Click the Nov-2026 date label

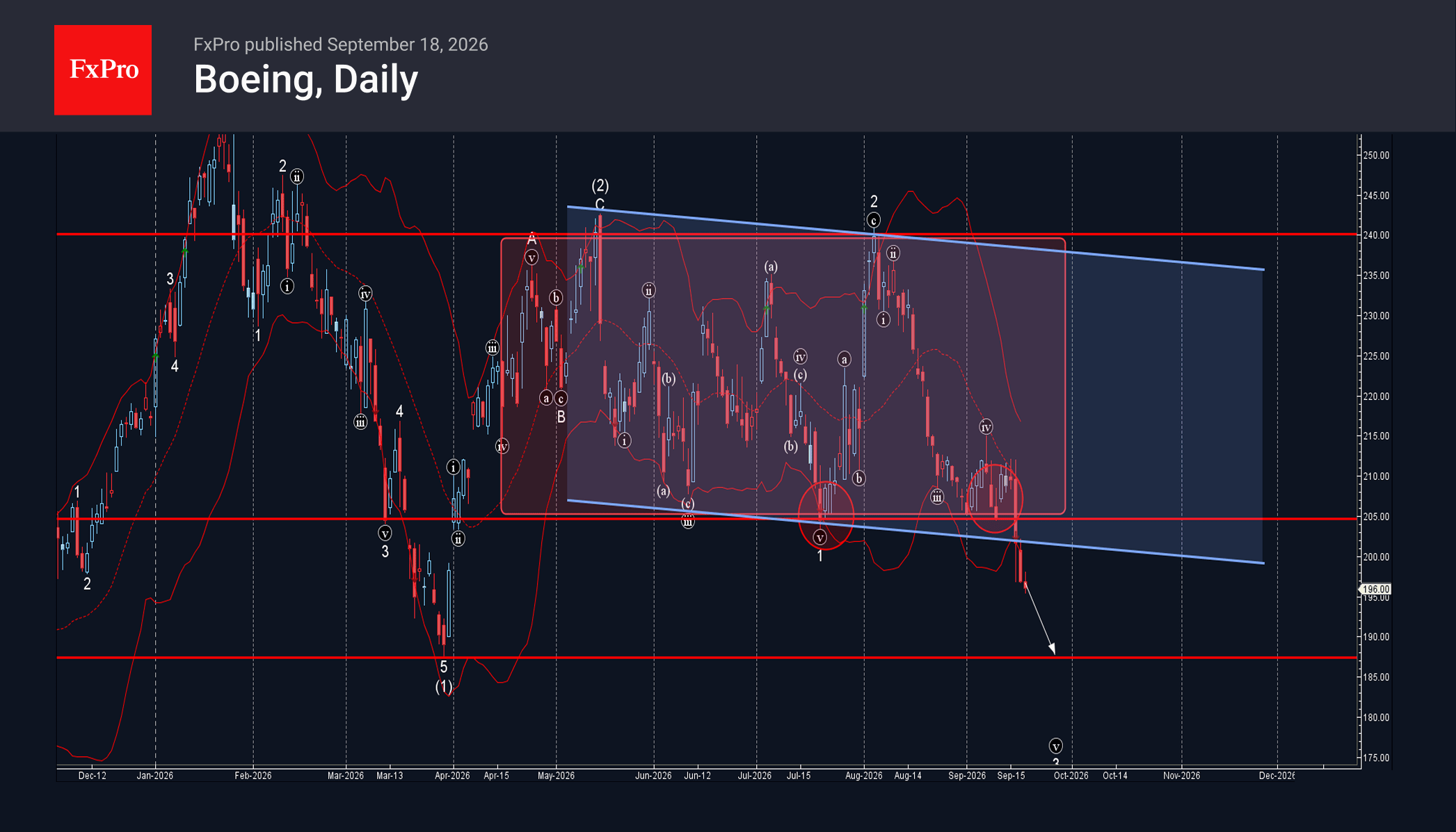coord(1182,776)
